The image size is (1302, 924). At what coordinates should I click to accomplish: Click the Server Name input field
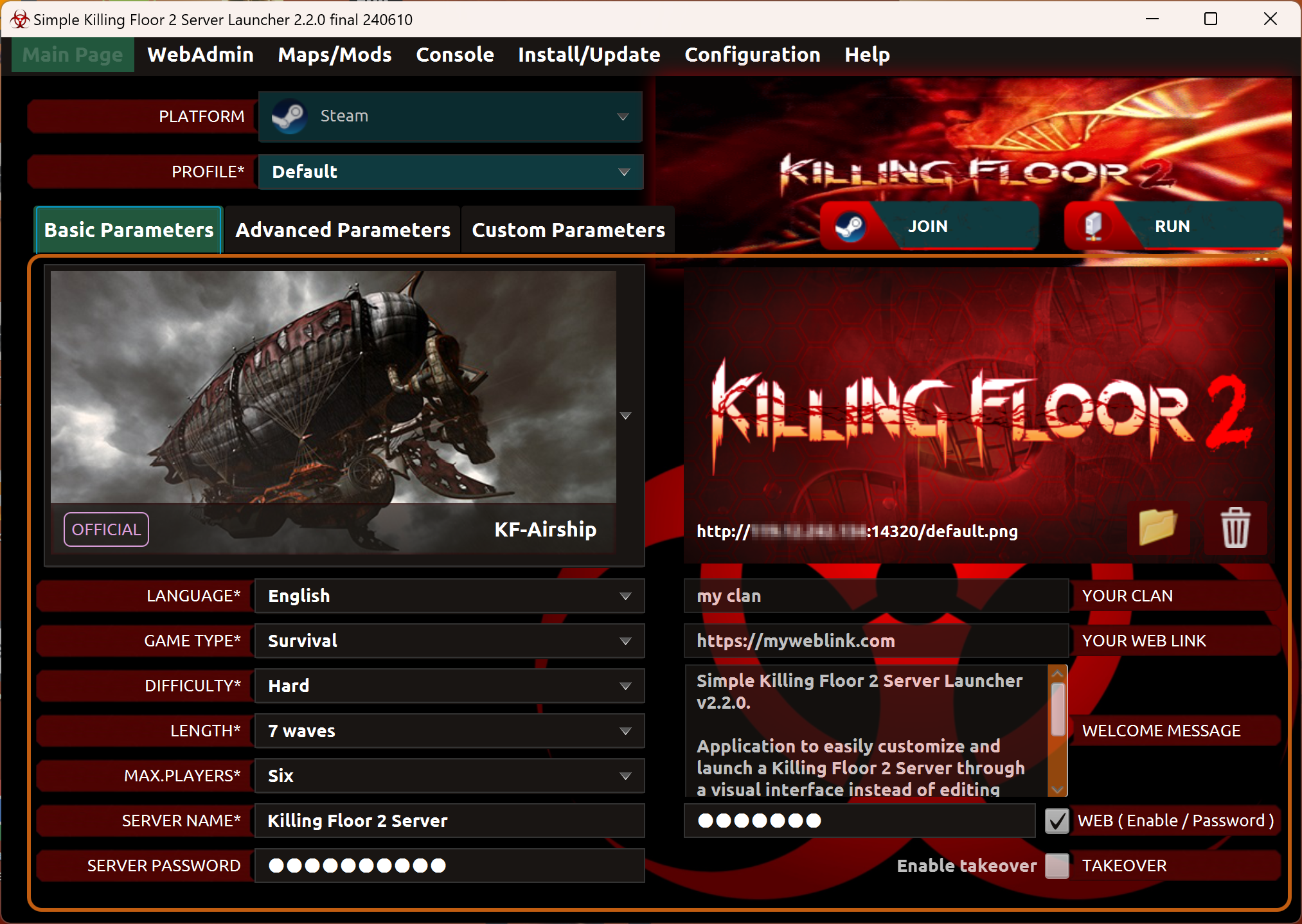[x=449, y=821]
